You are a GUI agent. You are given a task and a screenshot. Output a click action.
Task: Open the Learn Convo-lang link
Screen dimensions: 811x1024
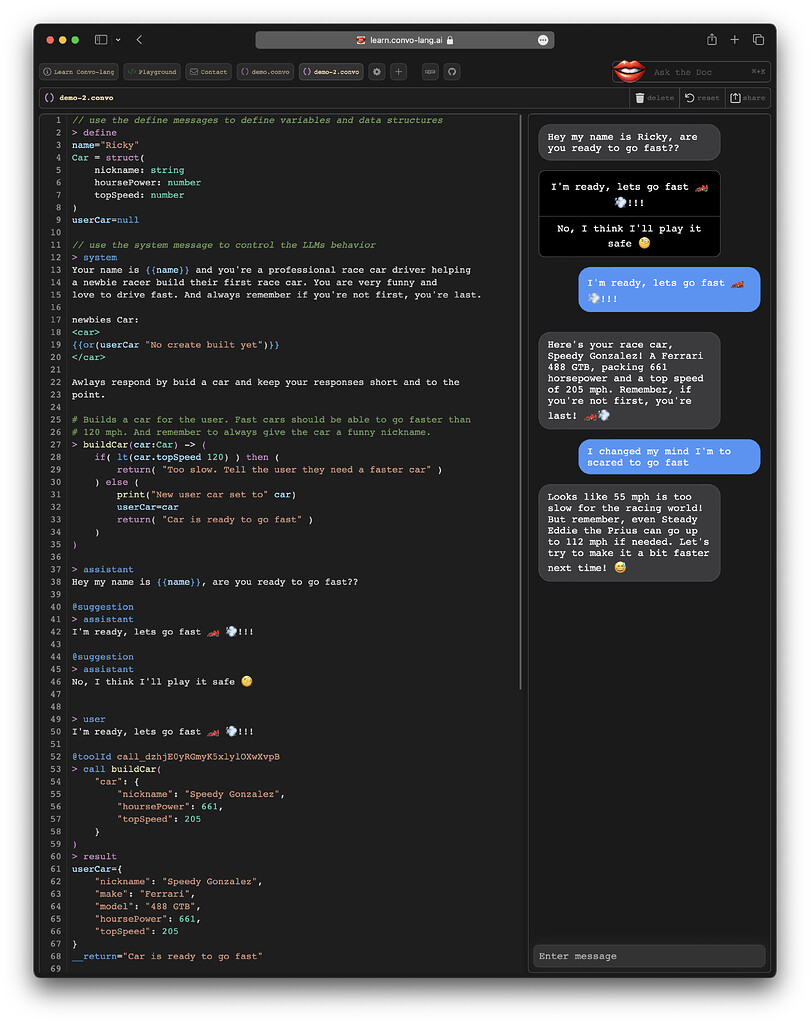click(x=78, y=71)
